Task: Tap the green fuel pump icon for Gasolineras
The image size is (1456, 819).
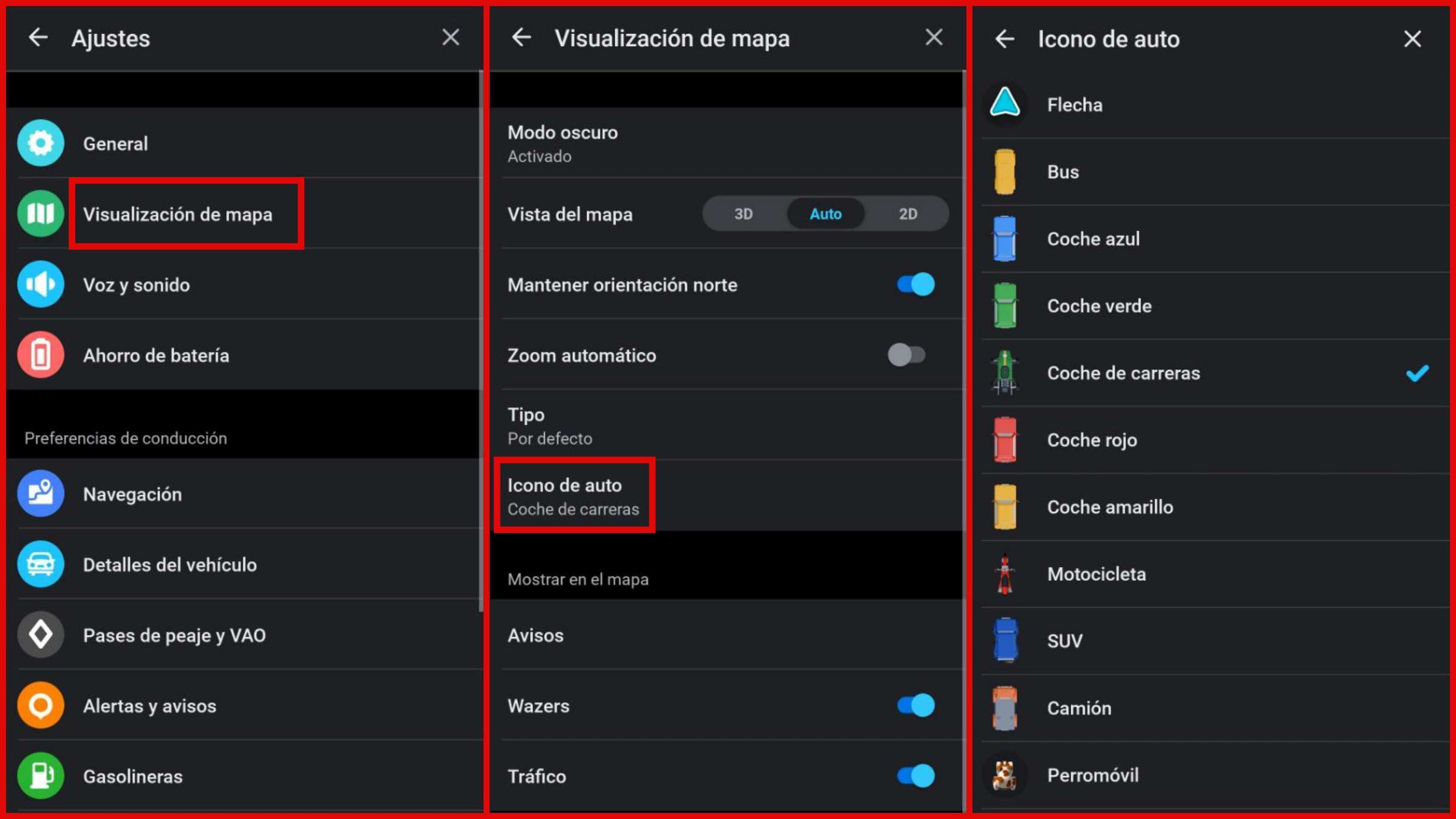Action: (x=41, y=775)
